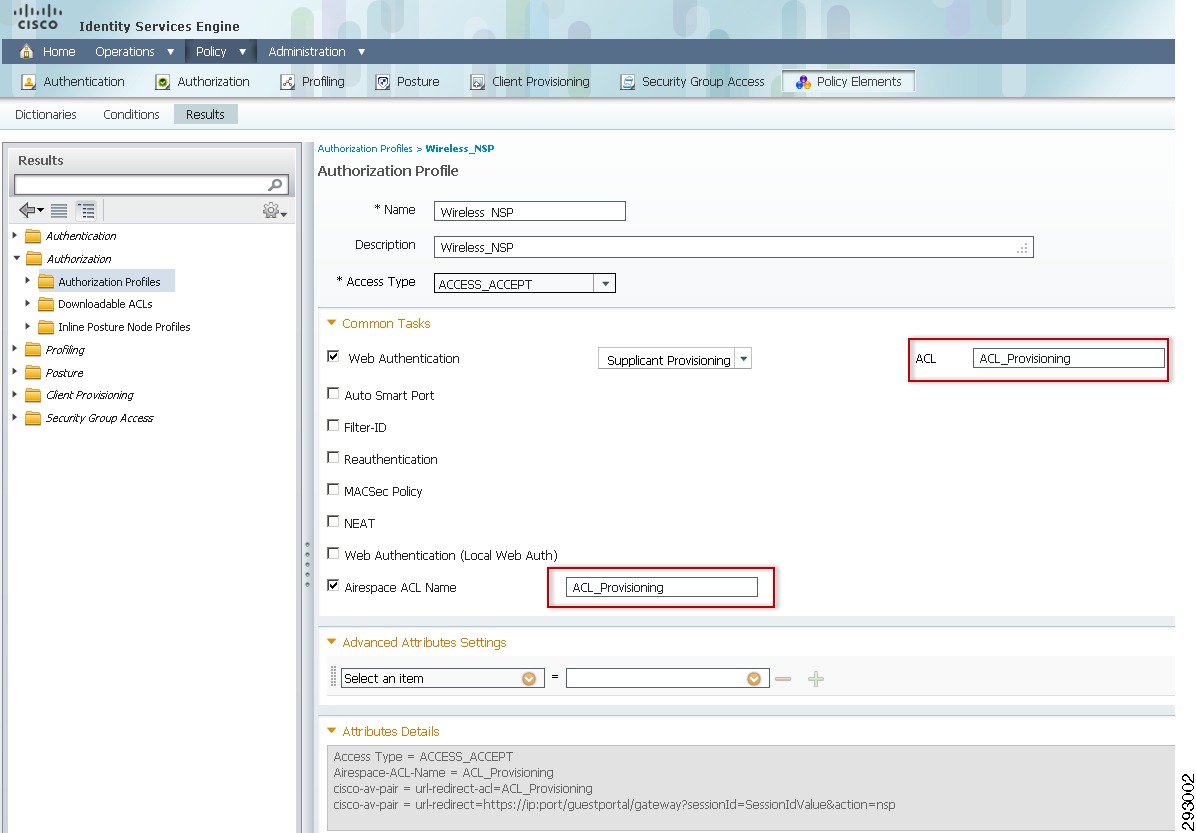This screenshot has width=1196, height=833.
Task: Add advanced attribute with plus icon
Action: [x=815, y=679]
